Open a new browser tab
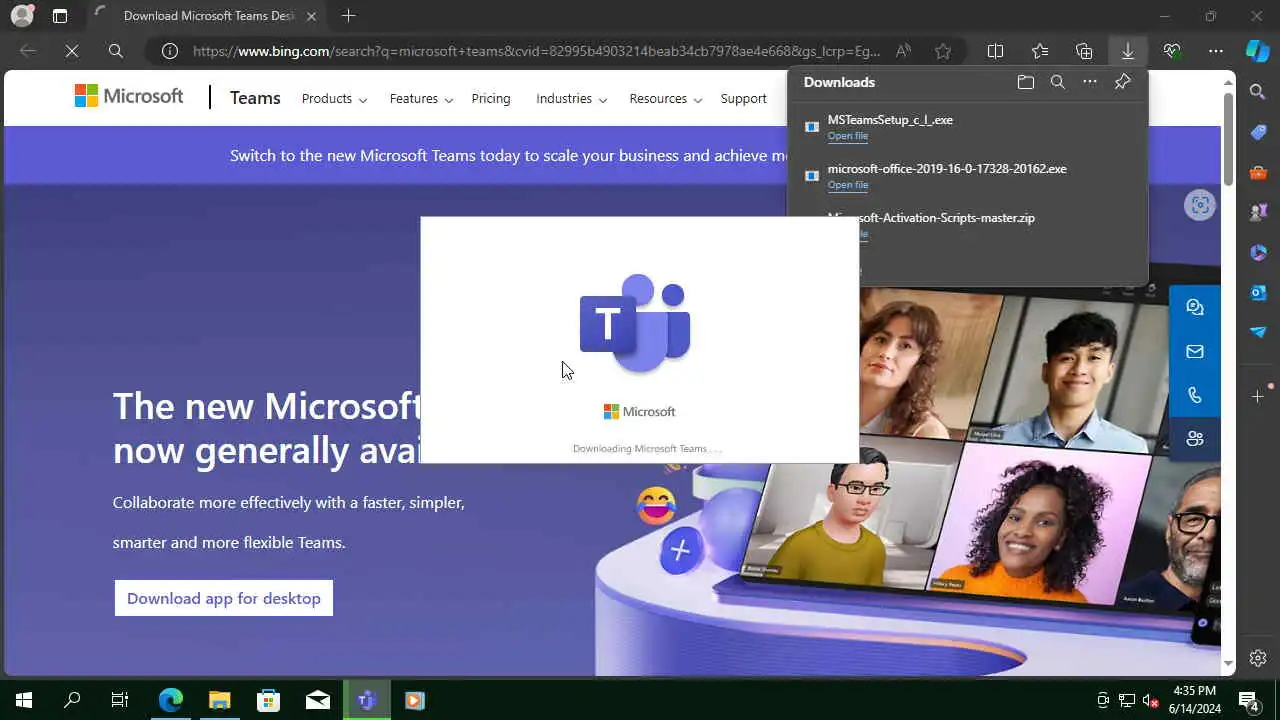This screenshot has height=720, width=1280. 348,16
